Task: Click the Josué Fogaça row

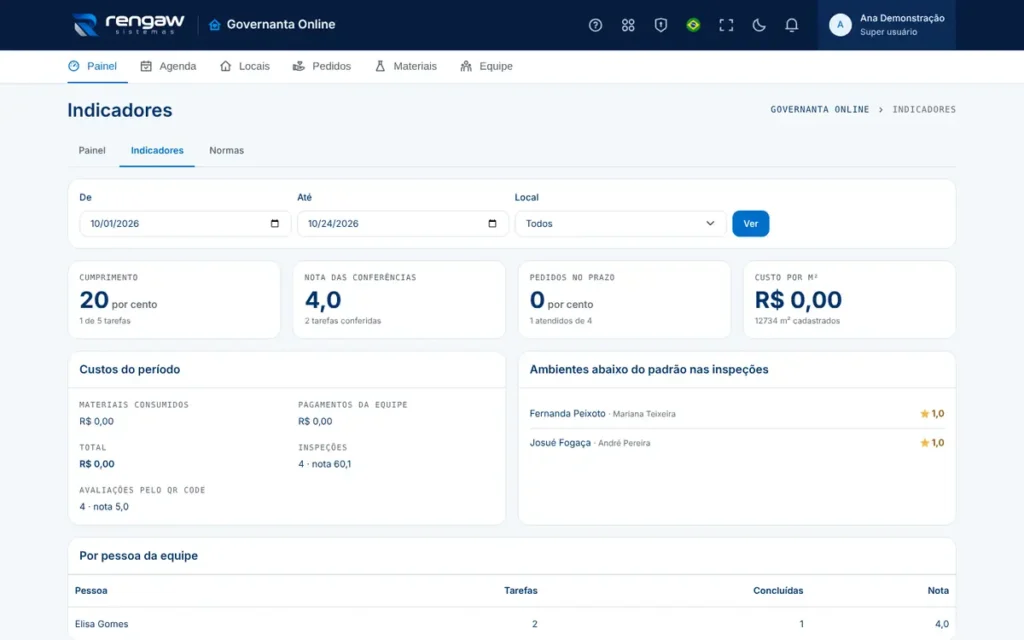Action: (737, 443)
